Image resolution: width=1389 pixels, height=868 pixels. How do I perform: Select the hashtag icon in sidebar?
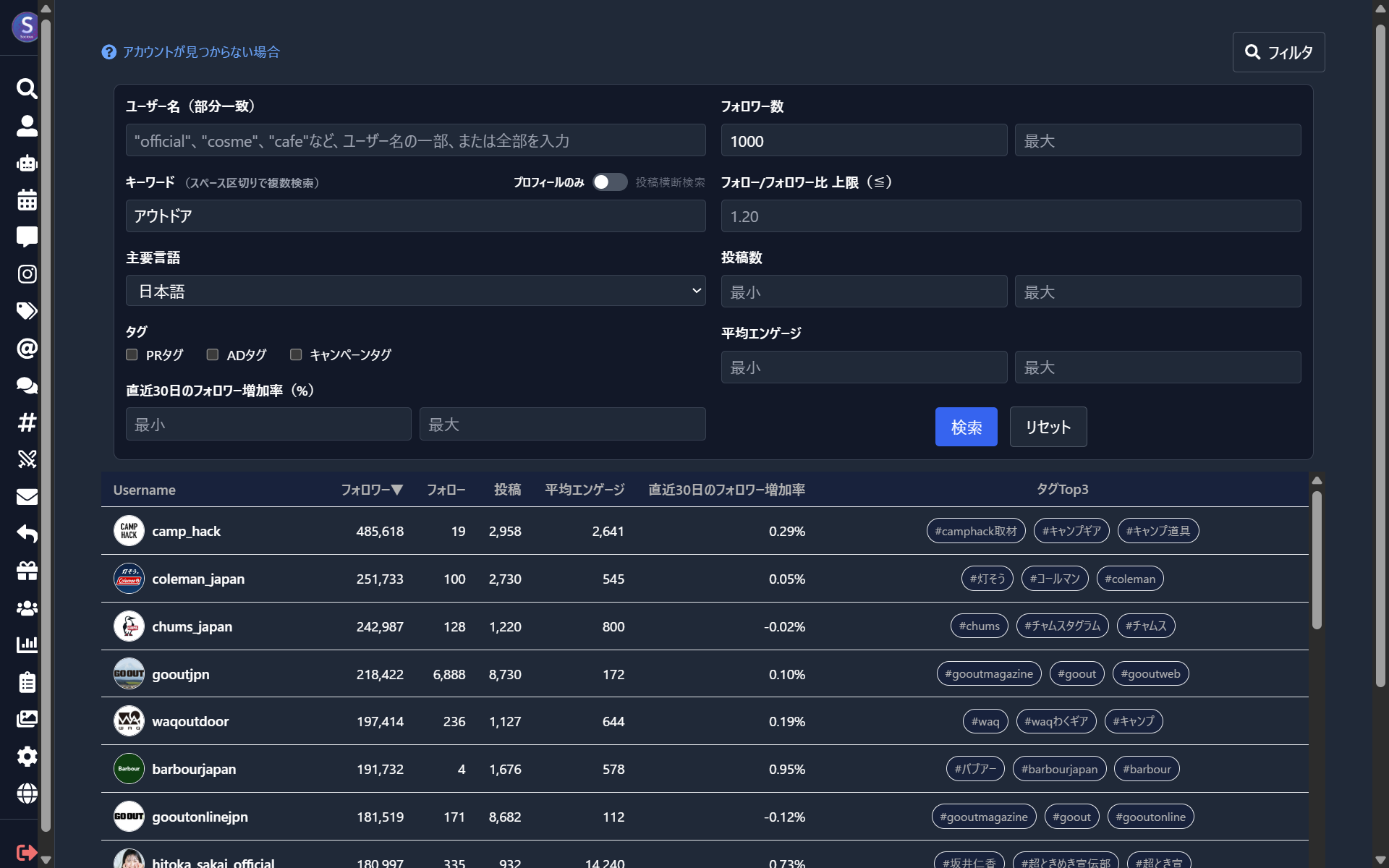point(27,422)
